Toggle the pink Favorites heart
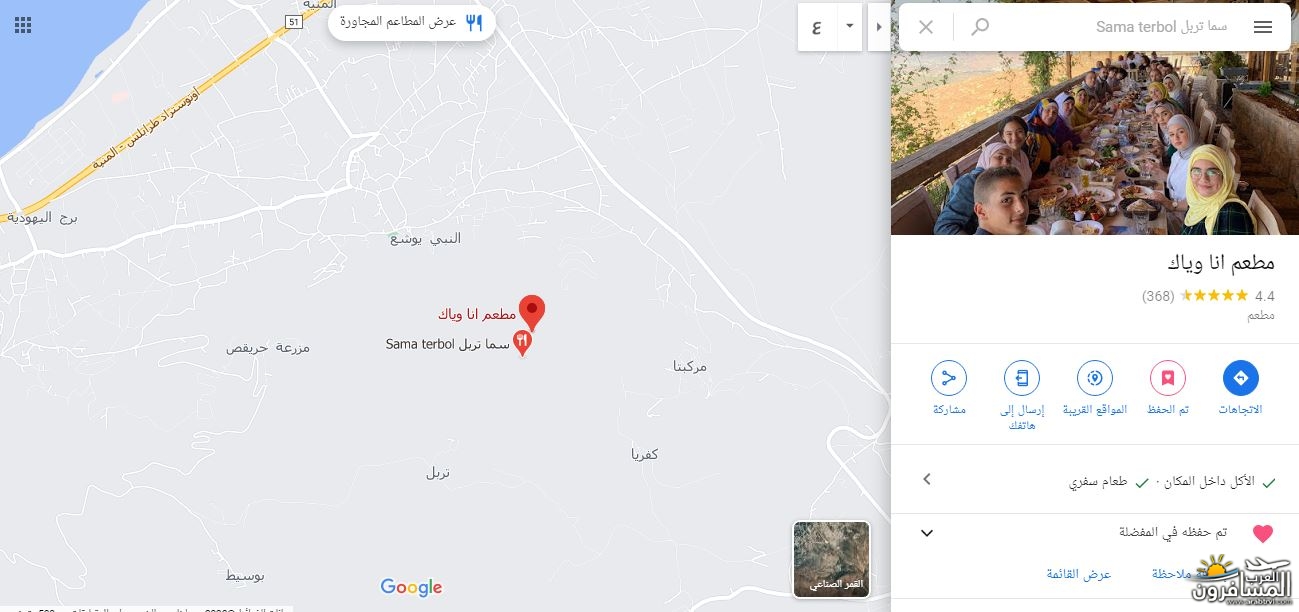Viewport: 1299px width, 612px height. pyautogui.click(x=1263, y=533)
